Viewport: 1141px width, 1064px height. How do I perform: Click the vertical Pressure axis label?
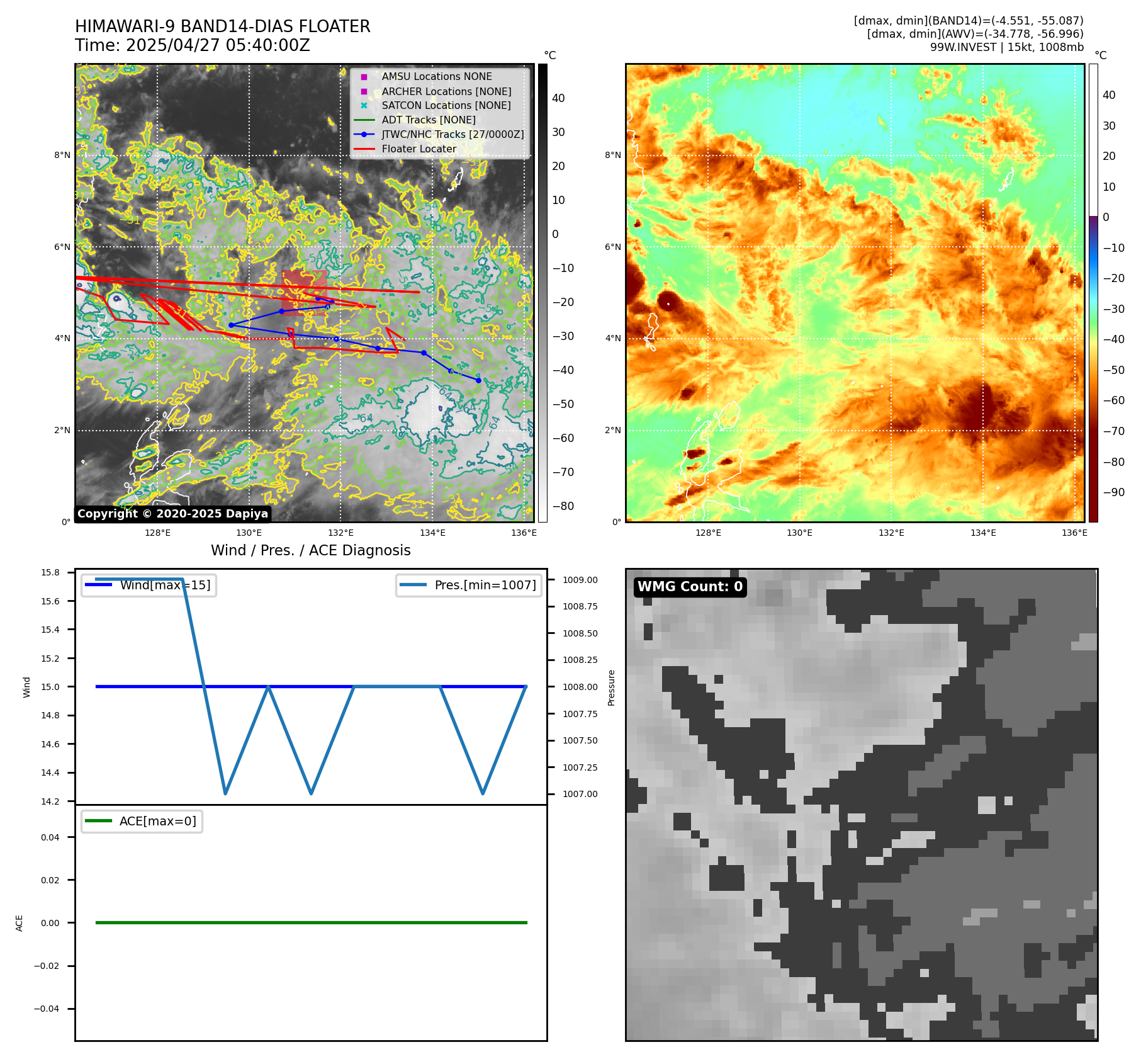click(611, 688)
